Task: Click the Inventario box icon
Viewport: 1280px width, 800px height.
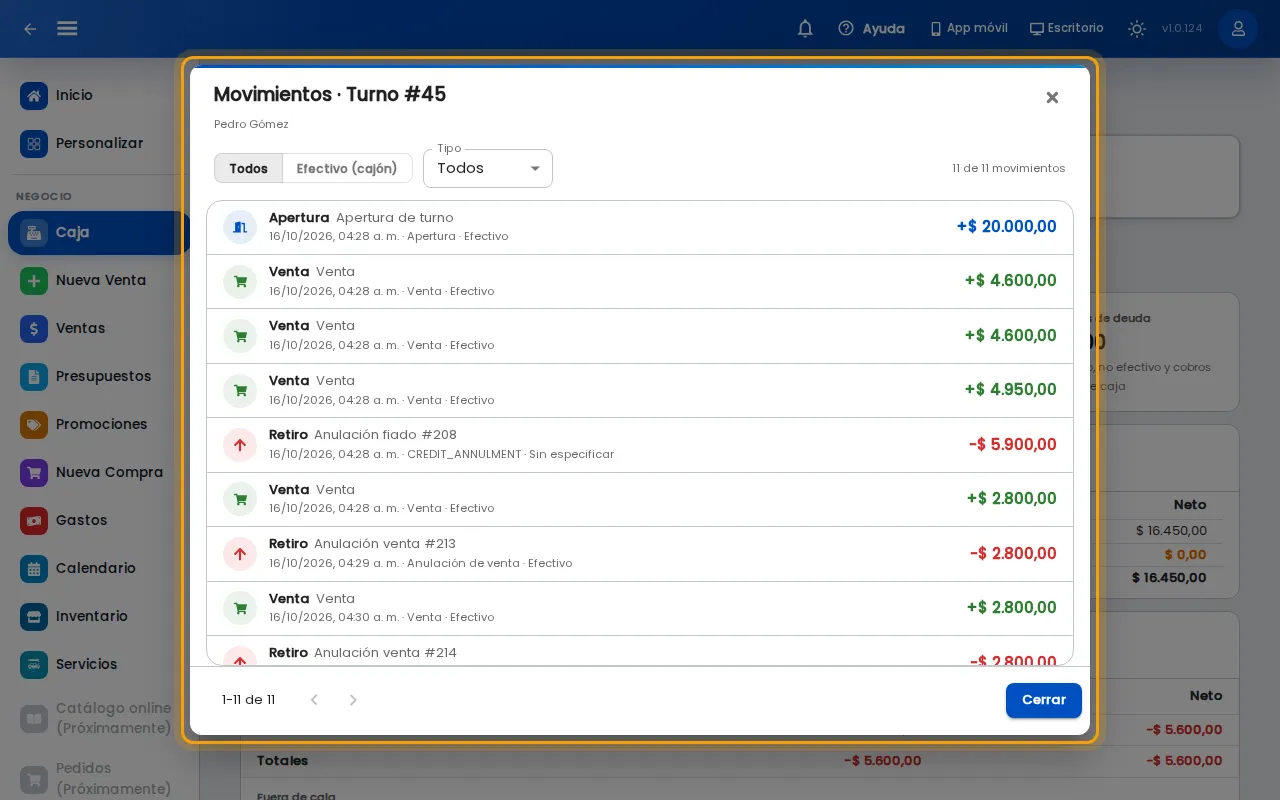Action: (x=34, y=616)
